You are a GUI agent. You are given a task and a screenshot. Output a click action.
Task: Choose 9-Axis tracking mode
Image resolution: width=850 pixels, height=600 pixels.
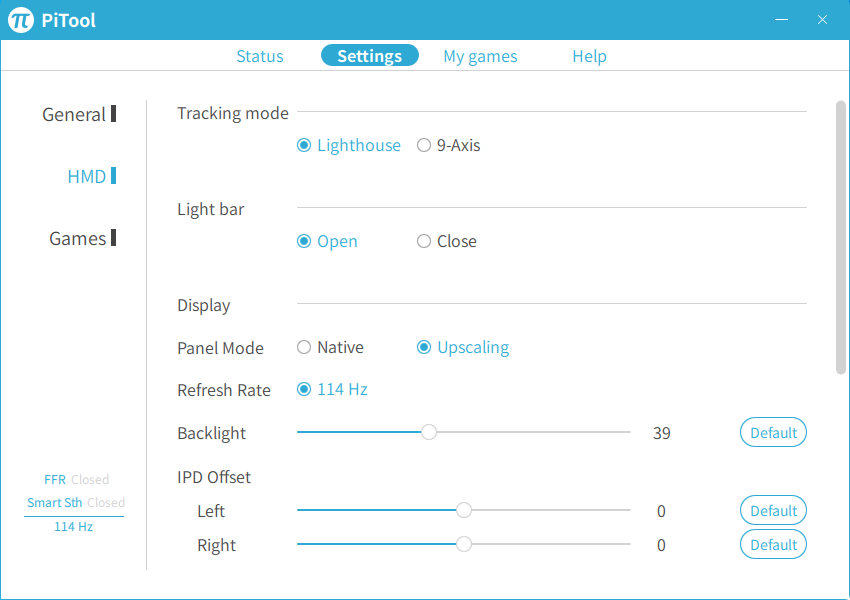pyautogui.click(x=448, y=145)
